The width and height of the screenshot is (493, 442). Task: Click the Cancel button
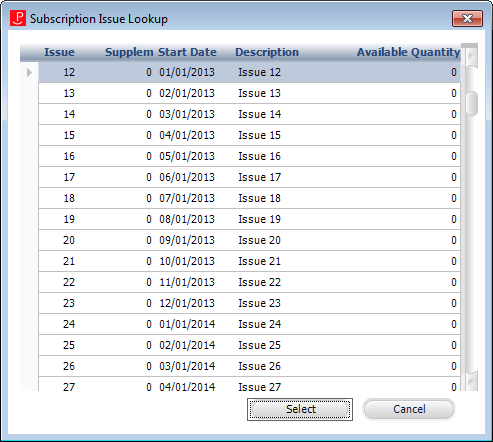pos(409,409)
